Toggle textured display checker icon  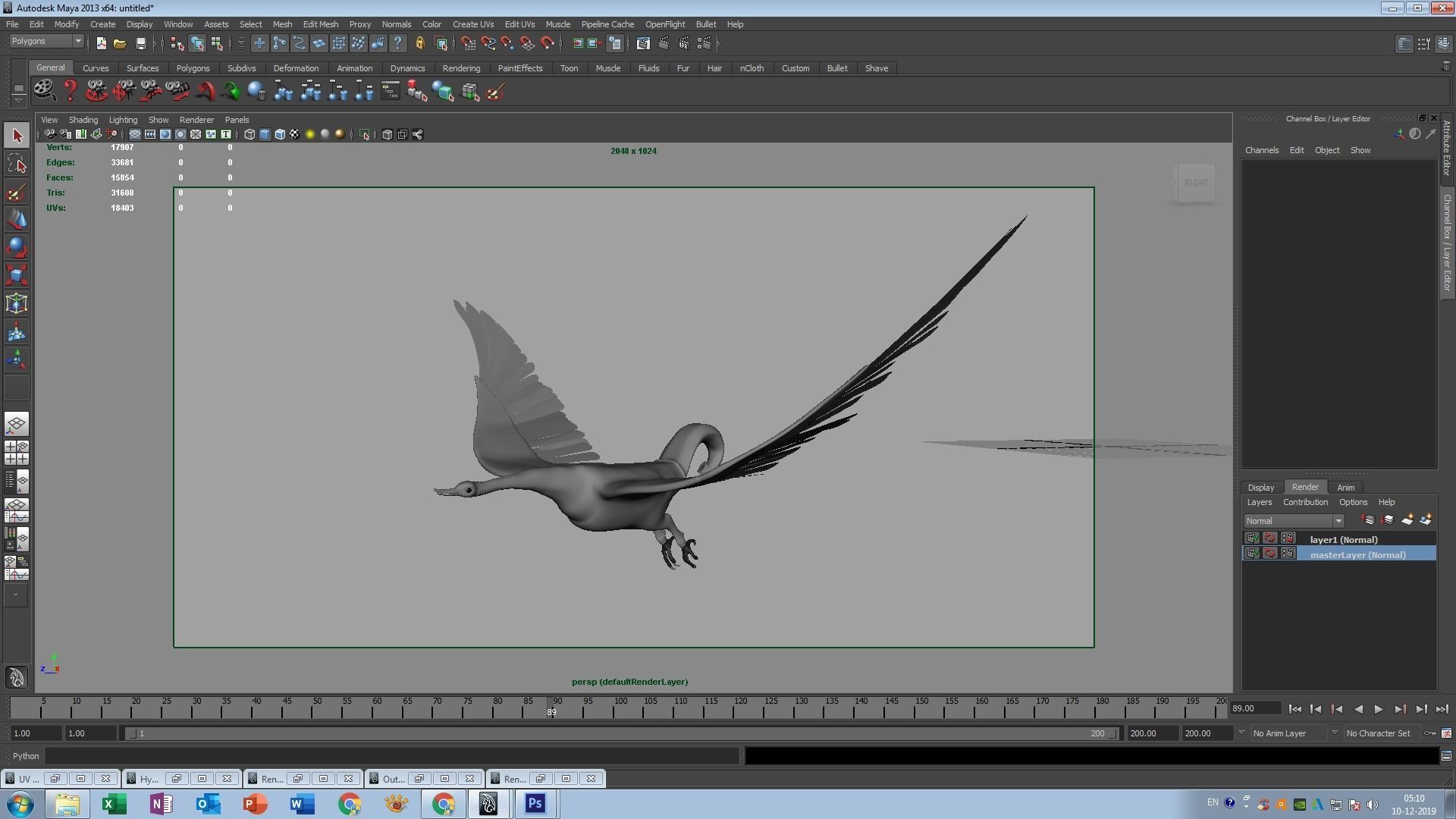point(295,134)
